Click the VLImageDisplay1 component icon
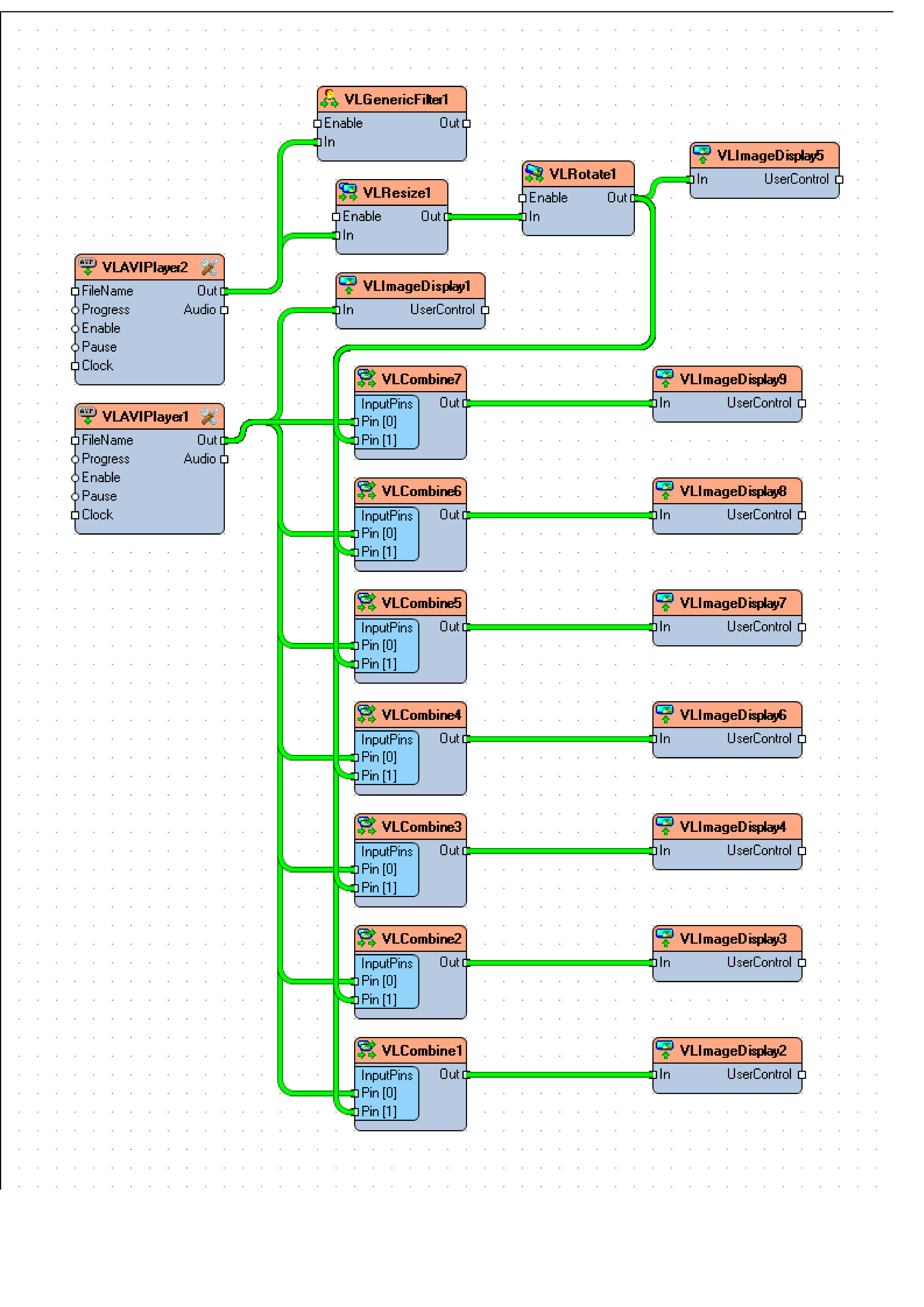This screenshot has height=1307, width=924. (x=348, y=285)
